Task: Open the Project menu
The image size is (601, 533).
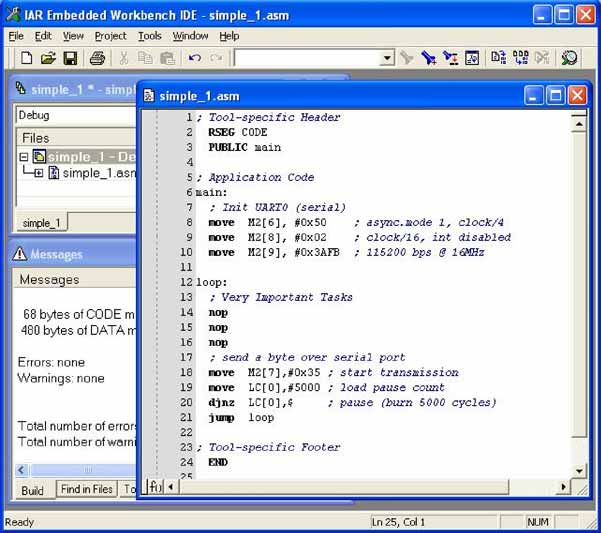Action: (x=110, y=36)
